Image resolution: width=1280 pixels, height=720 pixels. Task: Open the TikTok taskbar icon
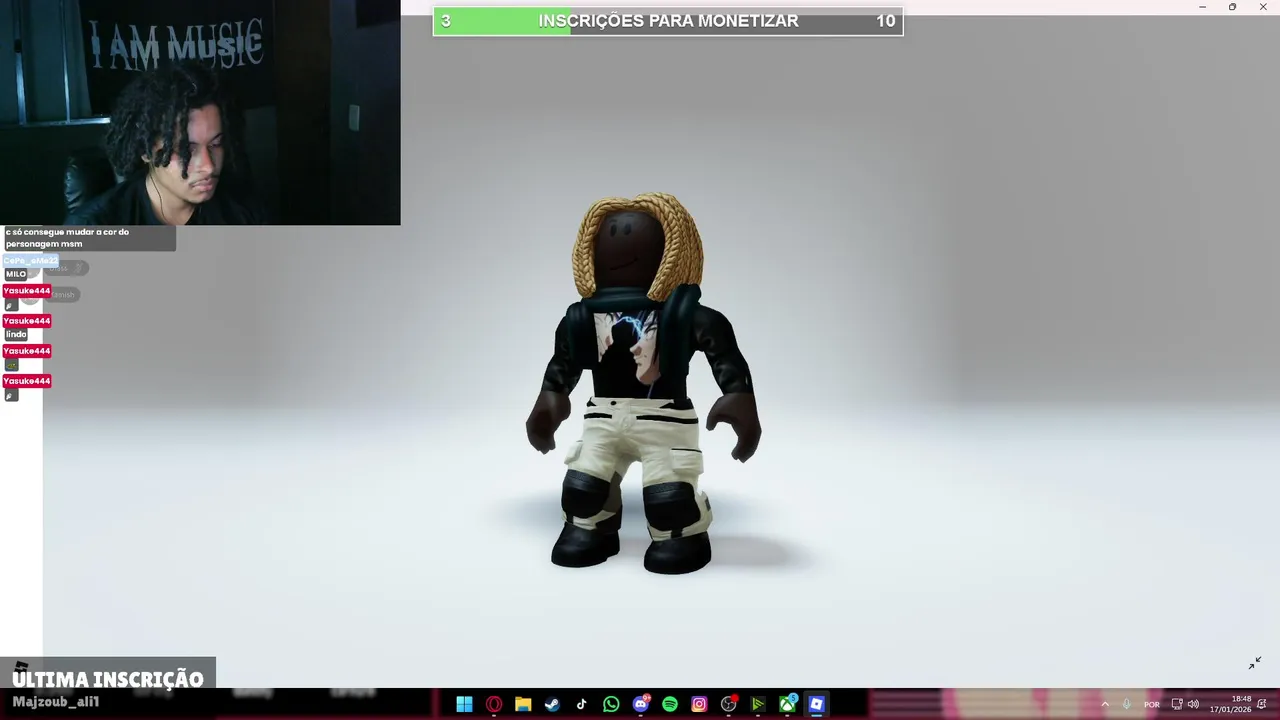pyautogui.click(x=582, y=704)
